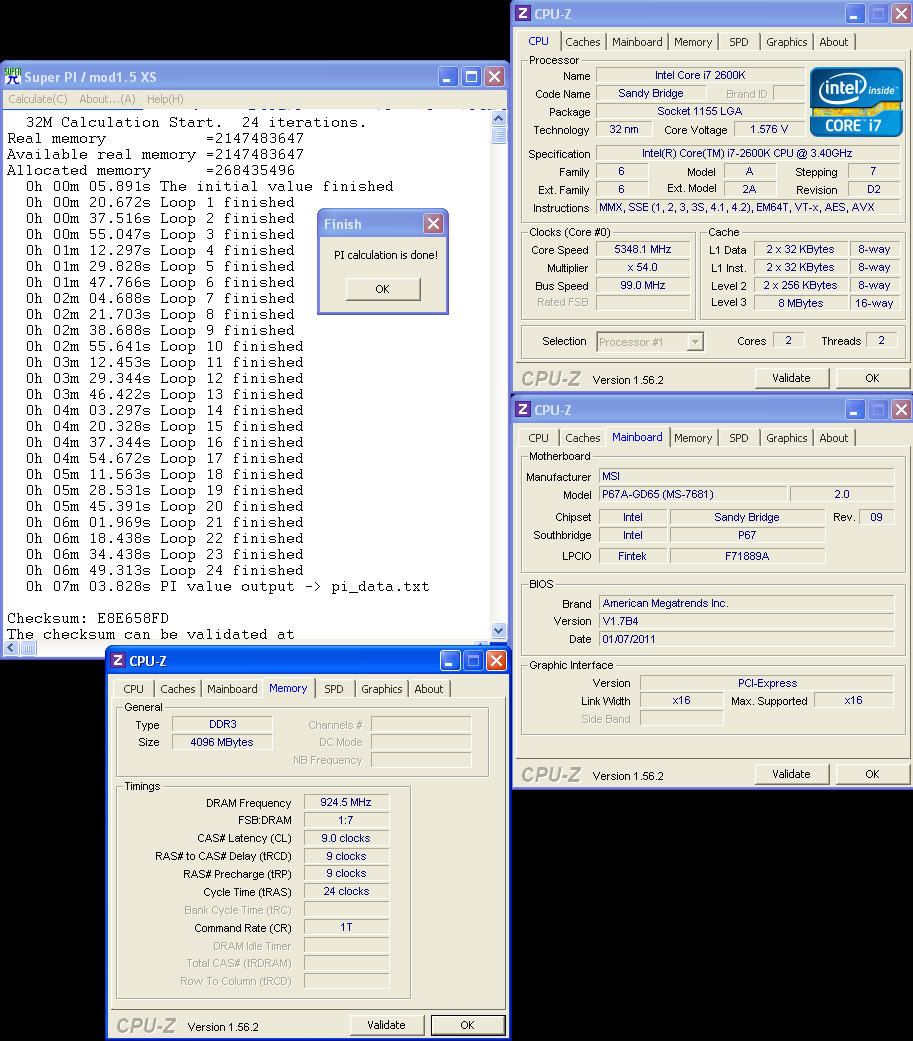Click the Core Voltage 1.576 V value
Viewport: 913px width, 1041px height.
point(769,129)
